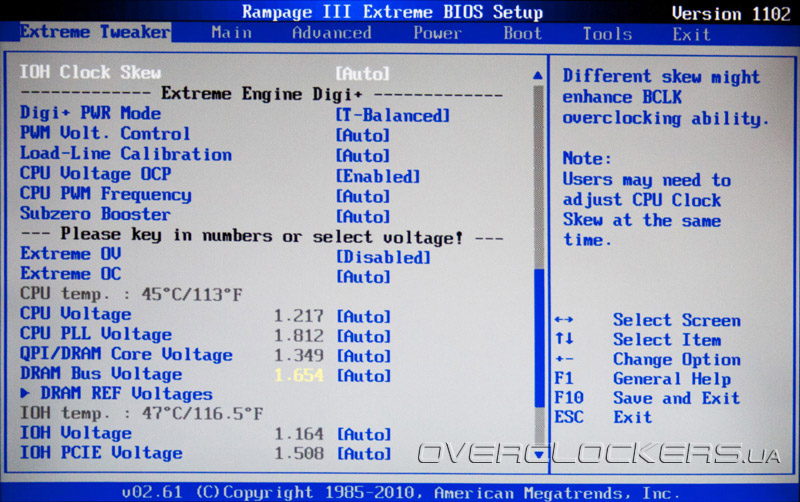Select CPU Voltage [Auto] field
Screen dimensions: 800x502
[x=363, y=317]
